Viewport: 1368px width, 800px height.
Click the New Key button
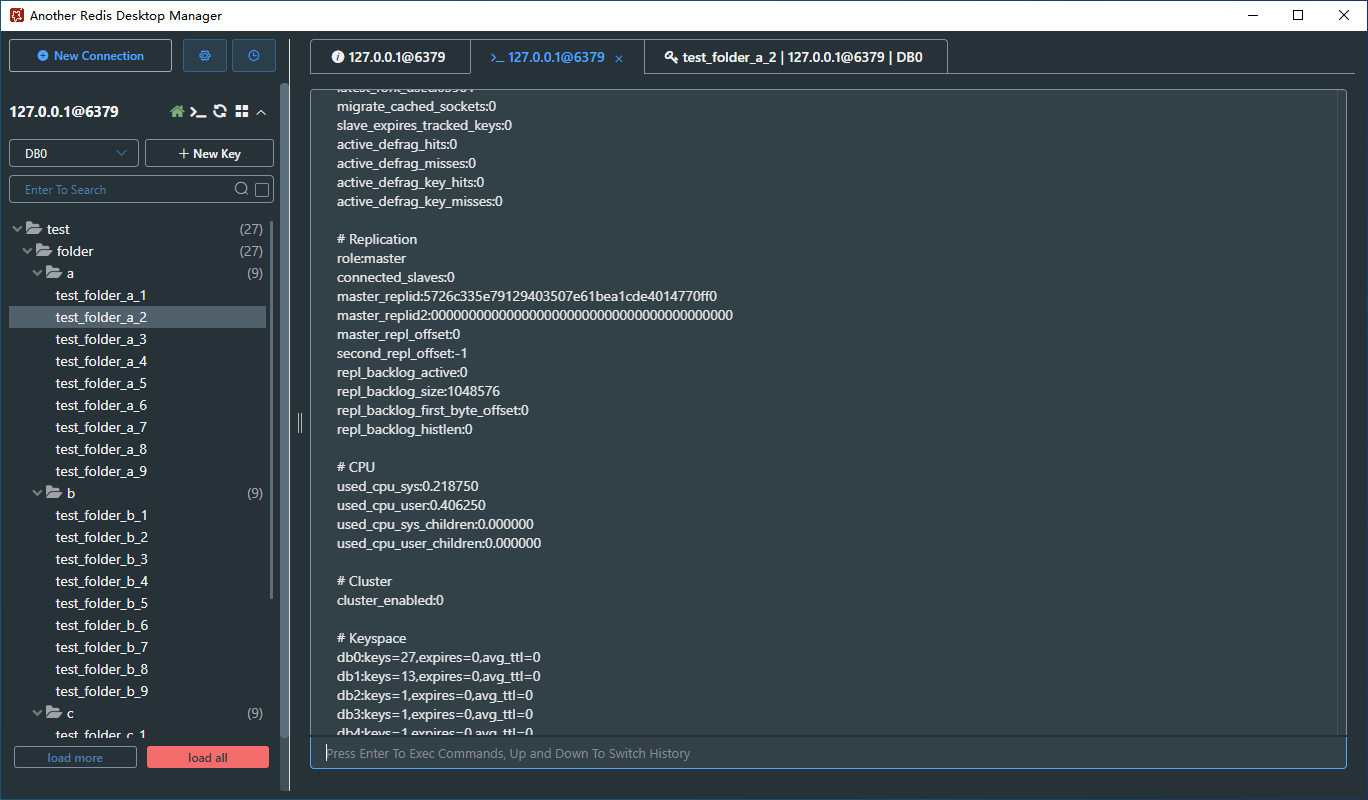tap(210, 153)
